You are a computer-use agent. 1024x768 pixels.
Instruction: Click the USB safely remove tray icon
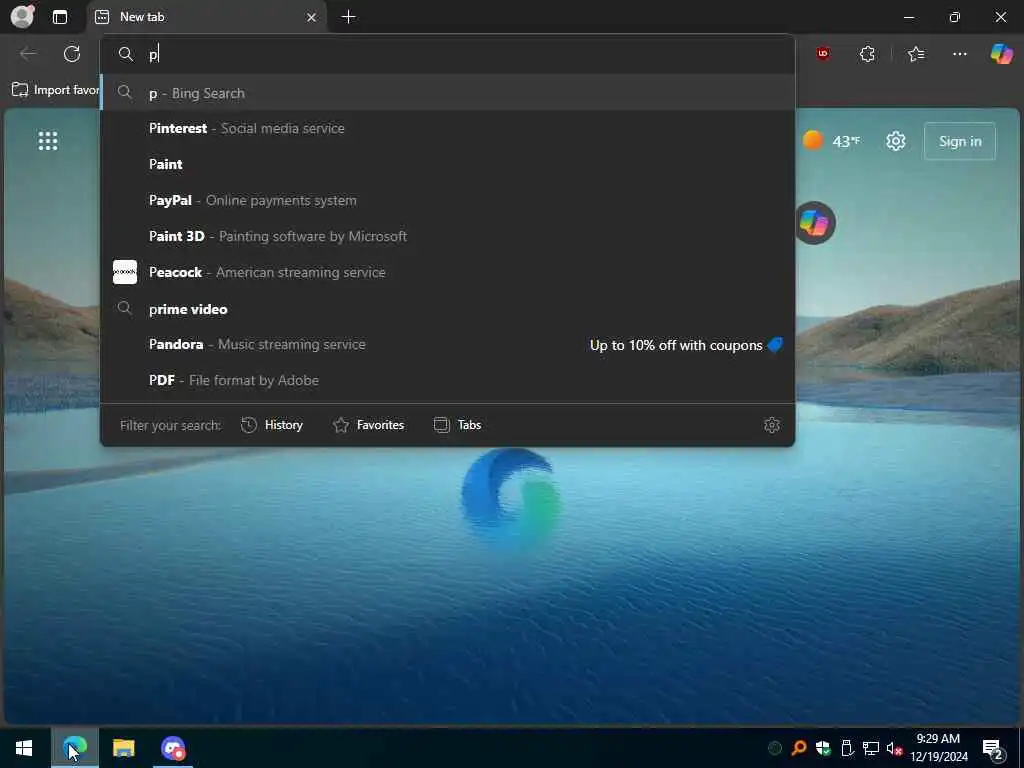pos(847,748)
